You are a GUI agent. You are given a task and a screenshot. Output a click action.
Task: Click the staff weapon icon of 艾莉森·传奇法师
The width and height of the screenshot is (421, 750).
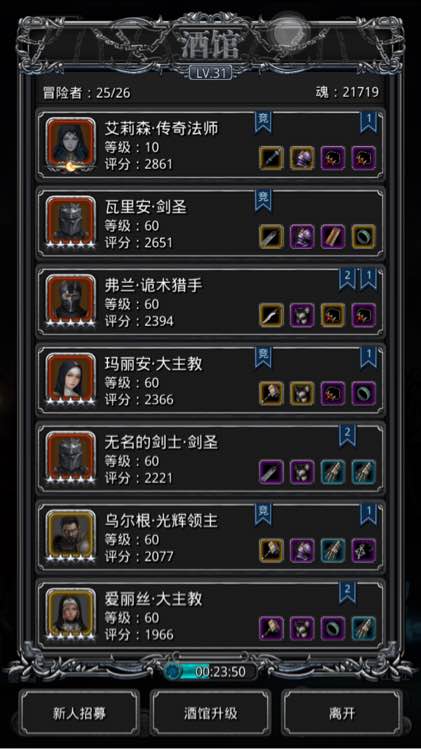click(x=271, y=158)
